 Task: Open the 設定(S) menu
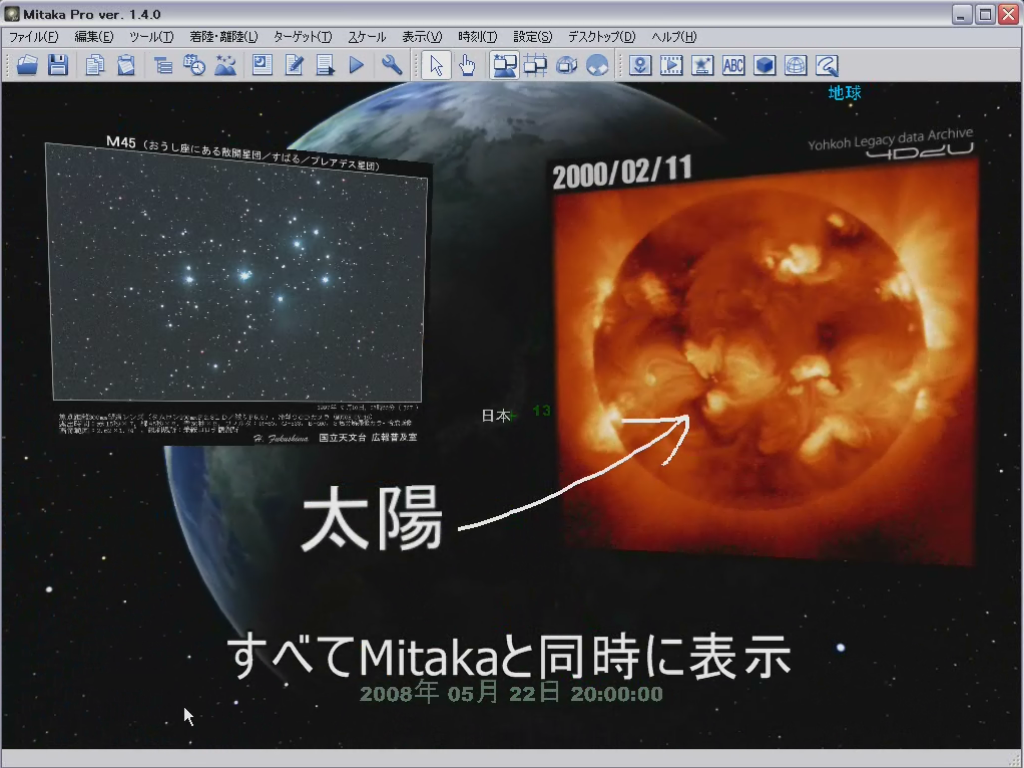pyautogui.click(x=533, y=37)
